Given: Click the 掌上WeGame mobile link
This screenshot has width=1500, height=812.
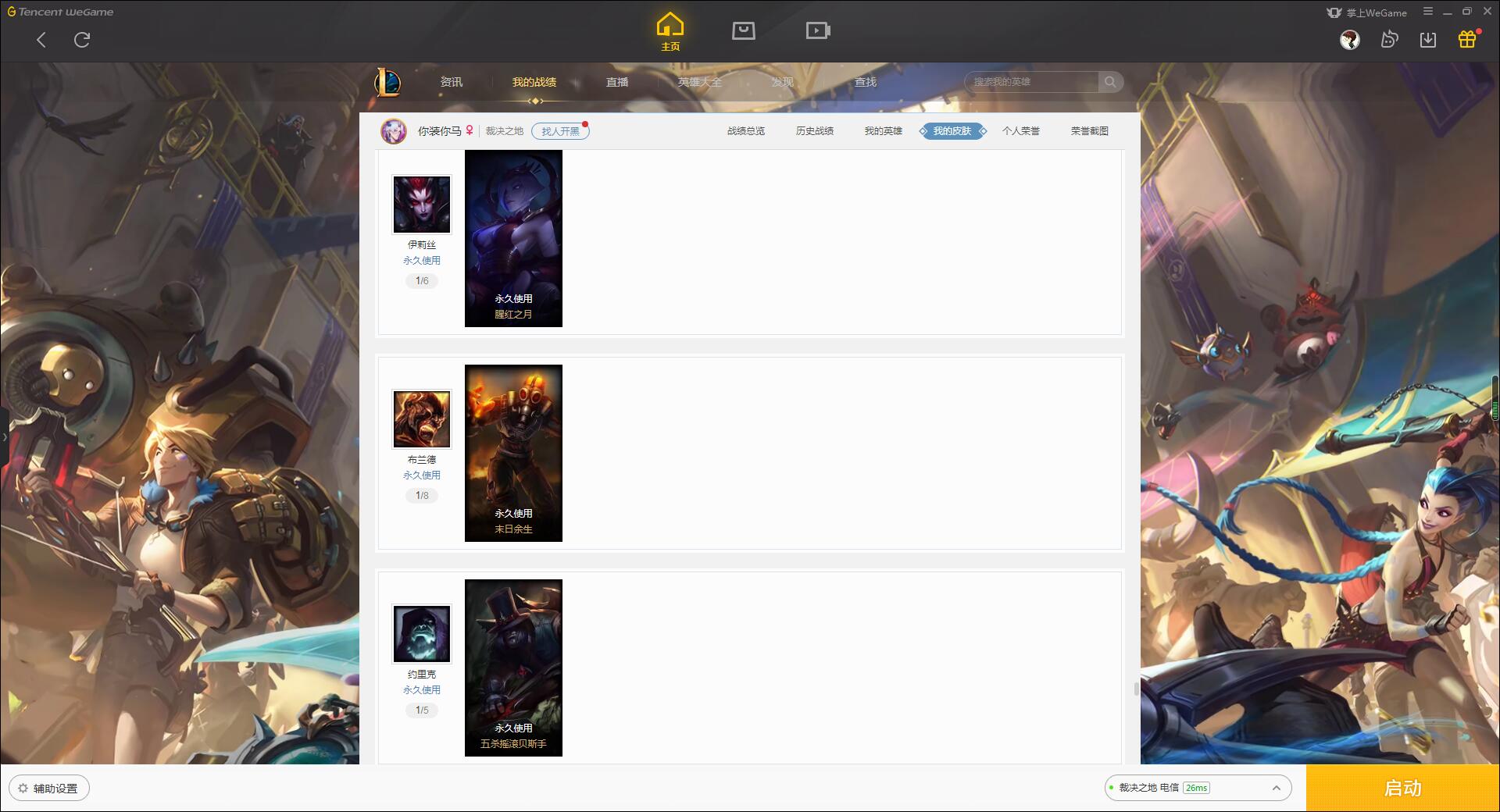Looking at the screenshot, I should pyautogui.click(x=1366, y=12).
